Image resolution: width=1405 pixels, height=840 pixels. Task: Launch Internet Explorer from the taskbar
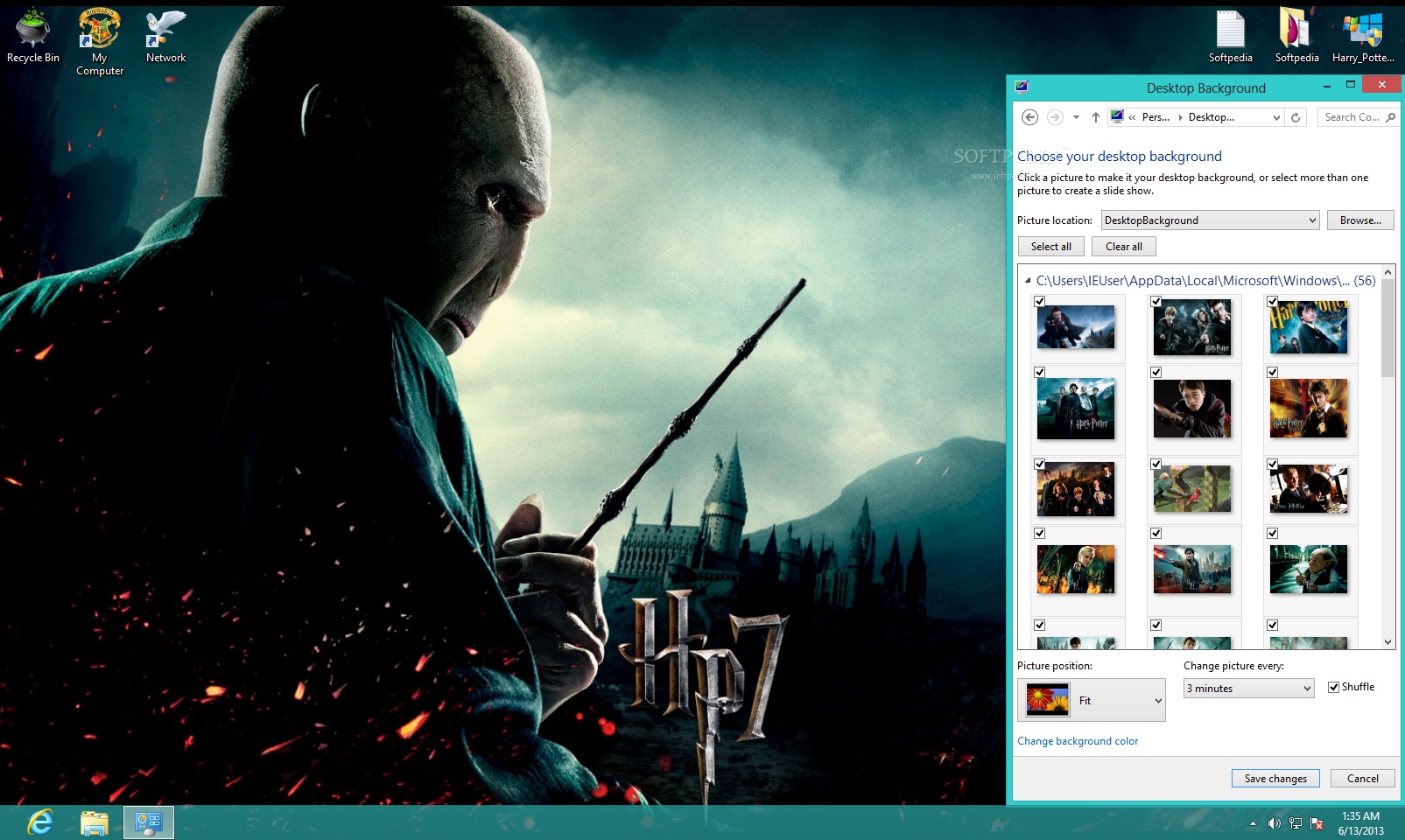pyautogui.click(x=40, y=822)
